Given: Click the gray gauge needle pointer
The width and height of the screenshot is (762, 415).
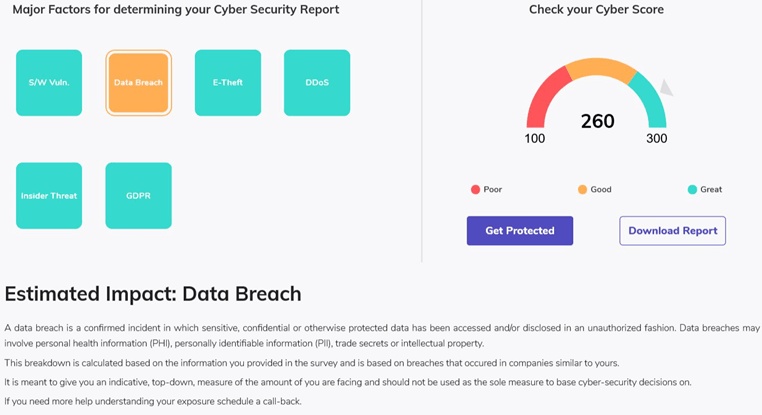Looking at the screenshot, I should pyautogui.click(x=666, y=88).
